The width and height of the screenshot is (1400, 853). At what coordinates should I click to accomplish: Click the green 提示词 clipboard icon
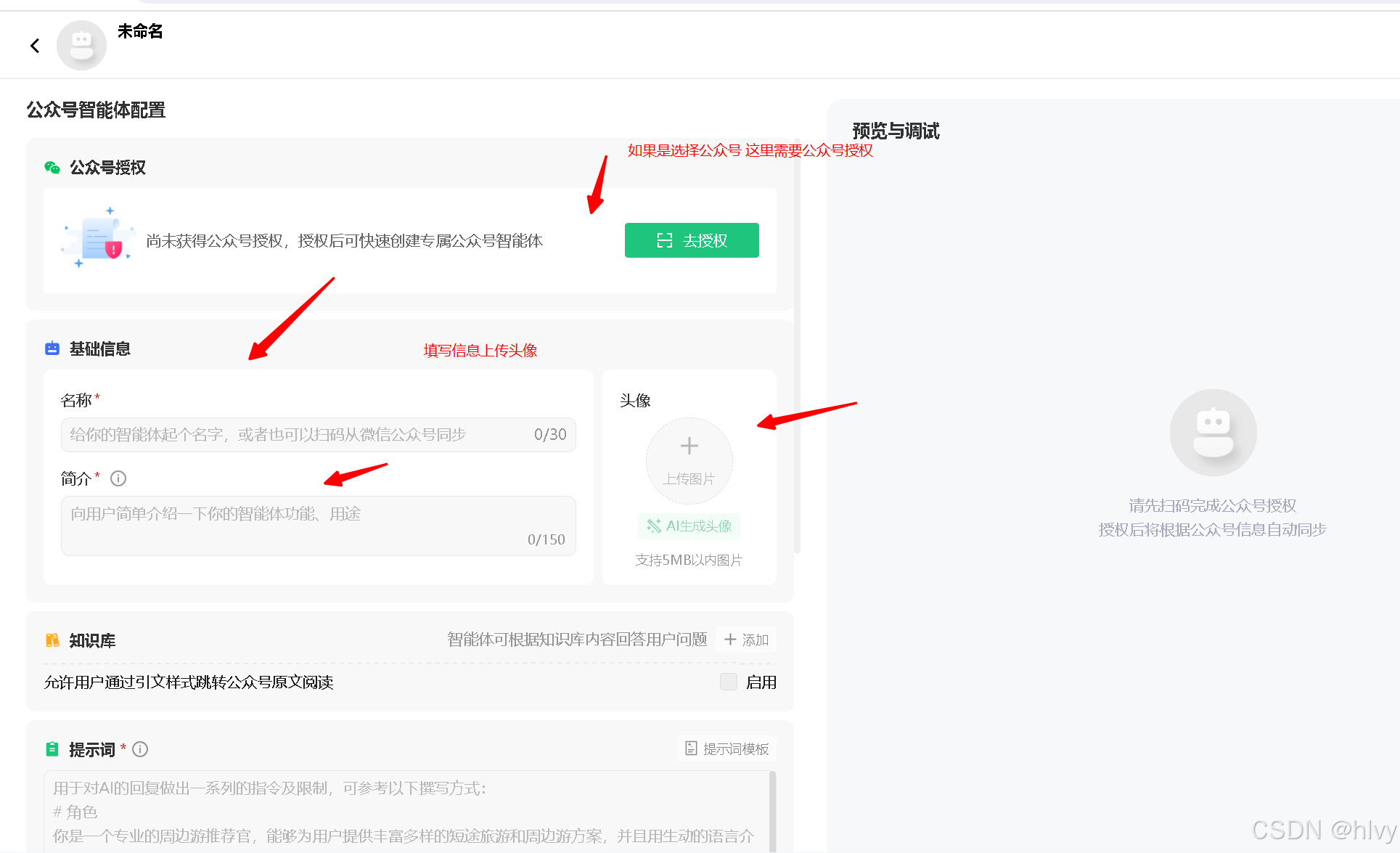pyautogui.click(x=52, y=749)
